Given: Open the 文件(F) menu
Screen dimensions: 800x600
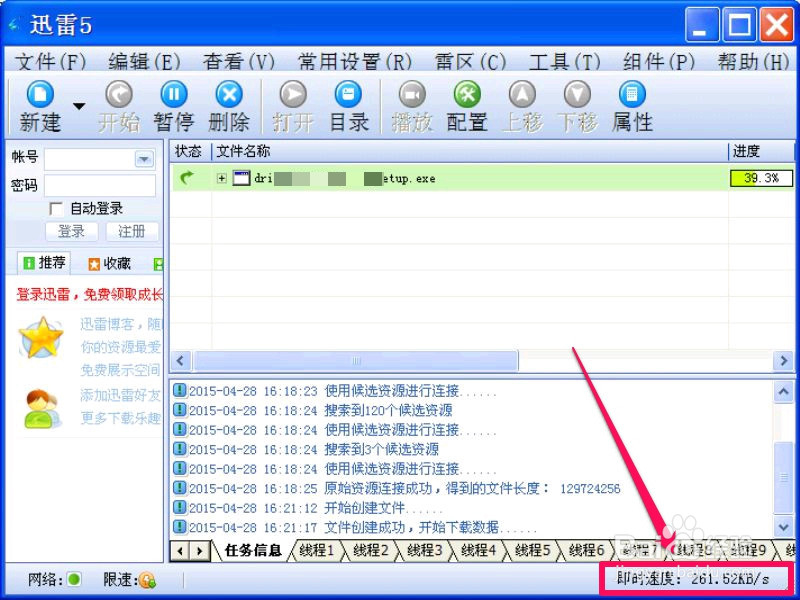Looking at the screenshot, I should tap(51, 62).
